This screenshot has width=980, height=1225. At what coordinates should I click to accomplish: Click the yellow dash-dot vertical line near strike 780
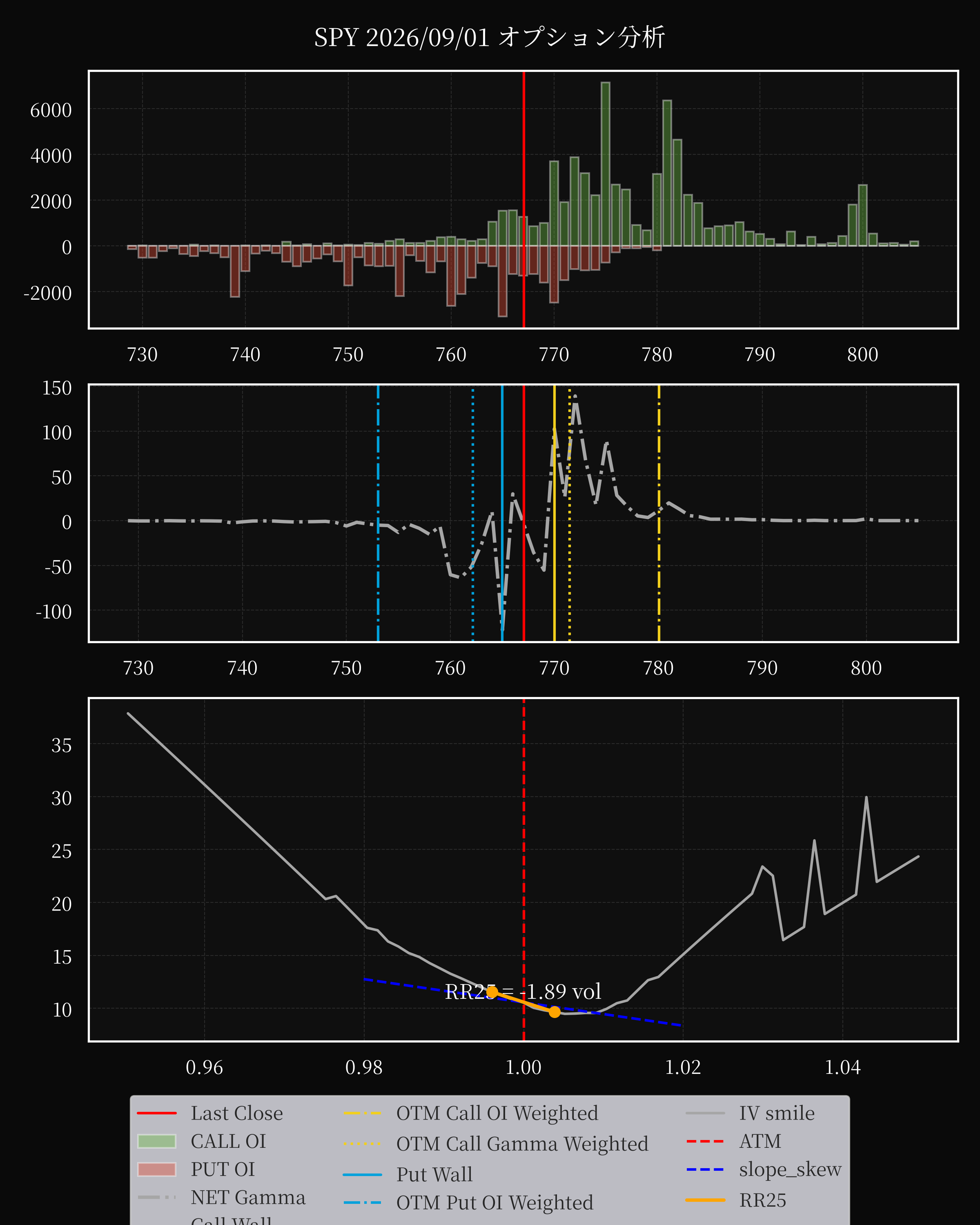659,513
